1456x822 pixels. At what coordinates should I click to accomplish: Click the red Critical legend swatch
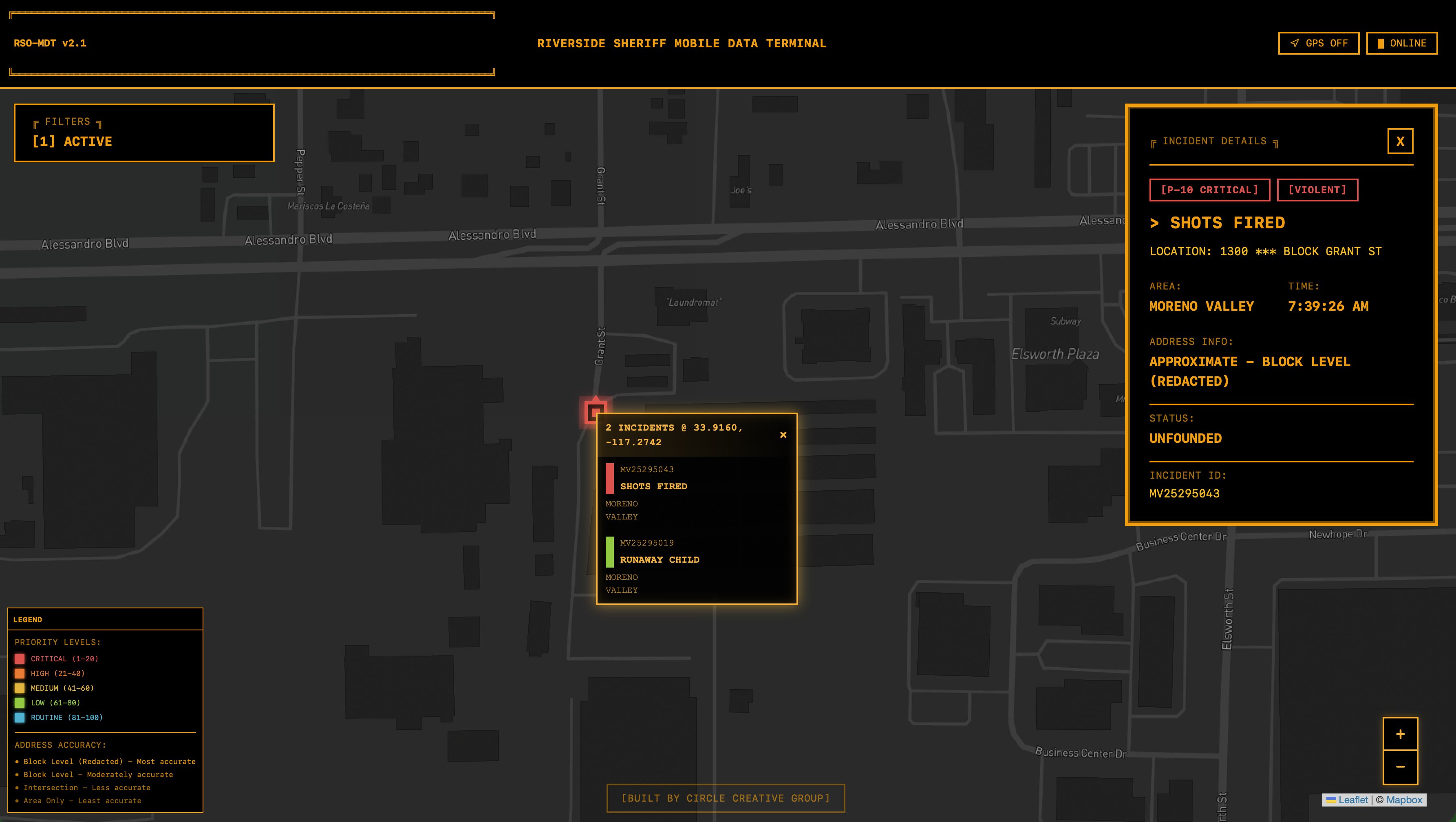pyautogui.click(x=20, y=658)
